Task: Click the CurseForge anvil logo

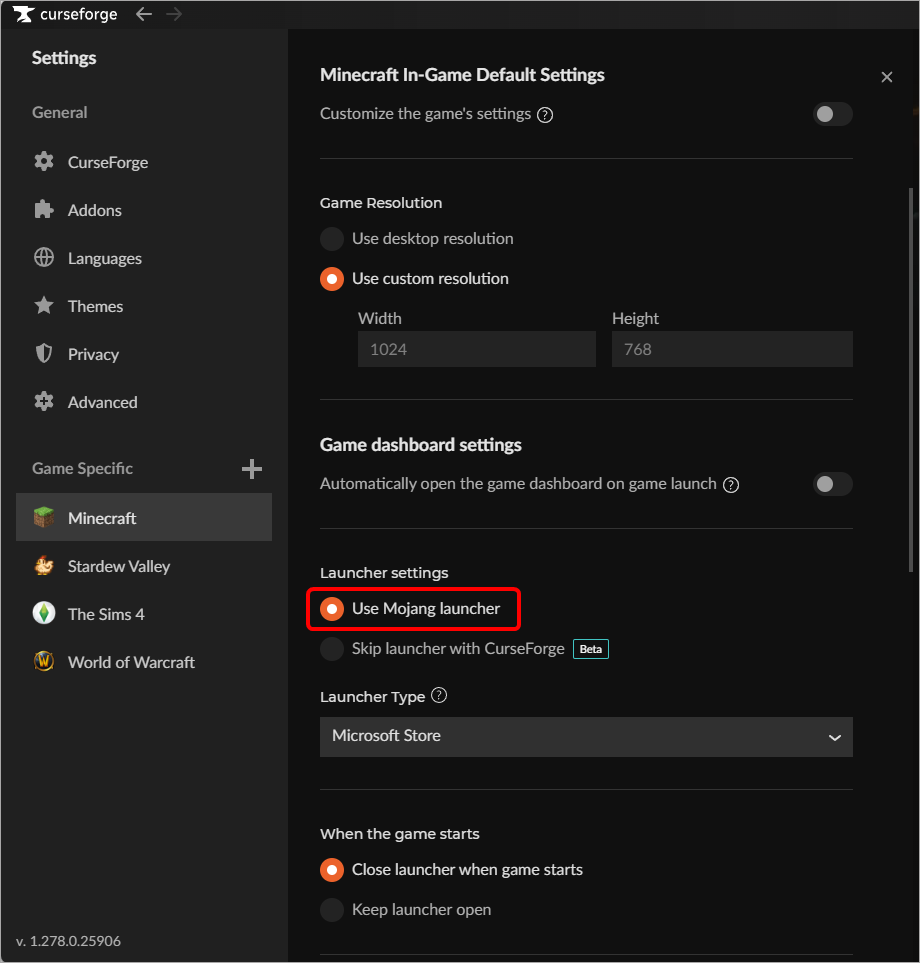Action: 24,14
